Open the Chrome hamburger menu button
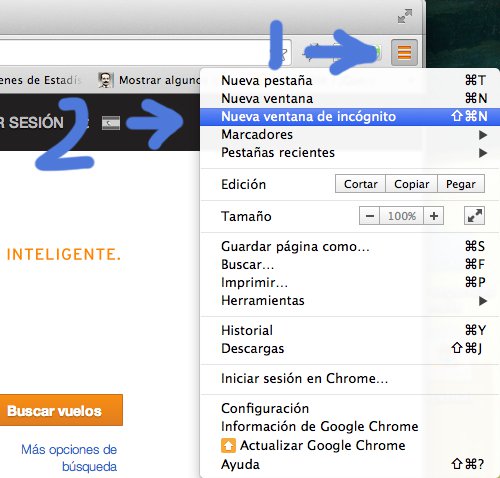This screenshot has height=478, width=500. [404, 53]
